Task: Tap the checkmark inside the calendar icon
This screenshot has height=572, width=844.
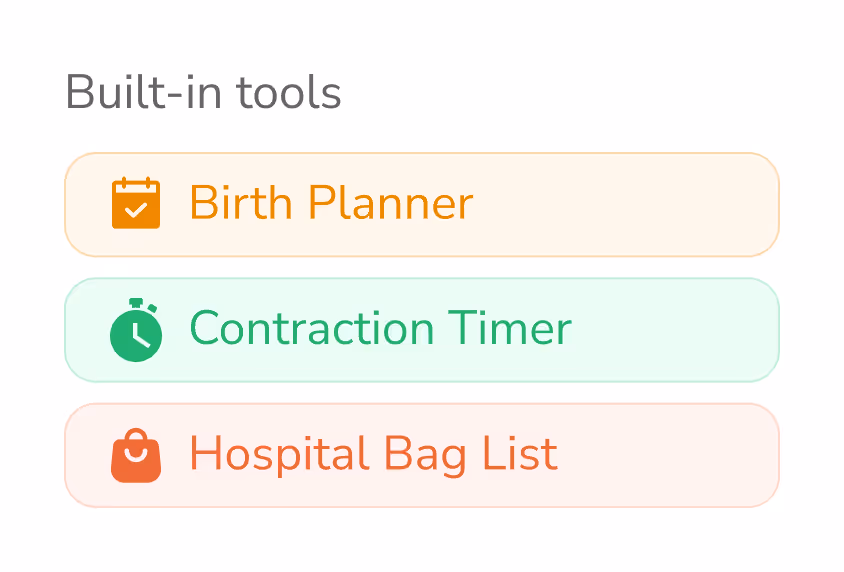Action: 136,210
